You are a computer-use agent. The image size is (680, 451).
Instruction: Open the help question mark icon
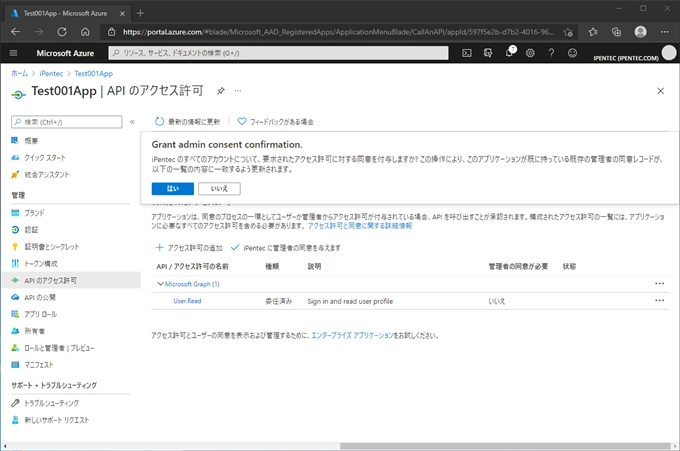click(x=551, y=53)
